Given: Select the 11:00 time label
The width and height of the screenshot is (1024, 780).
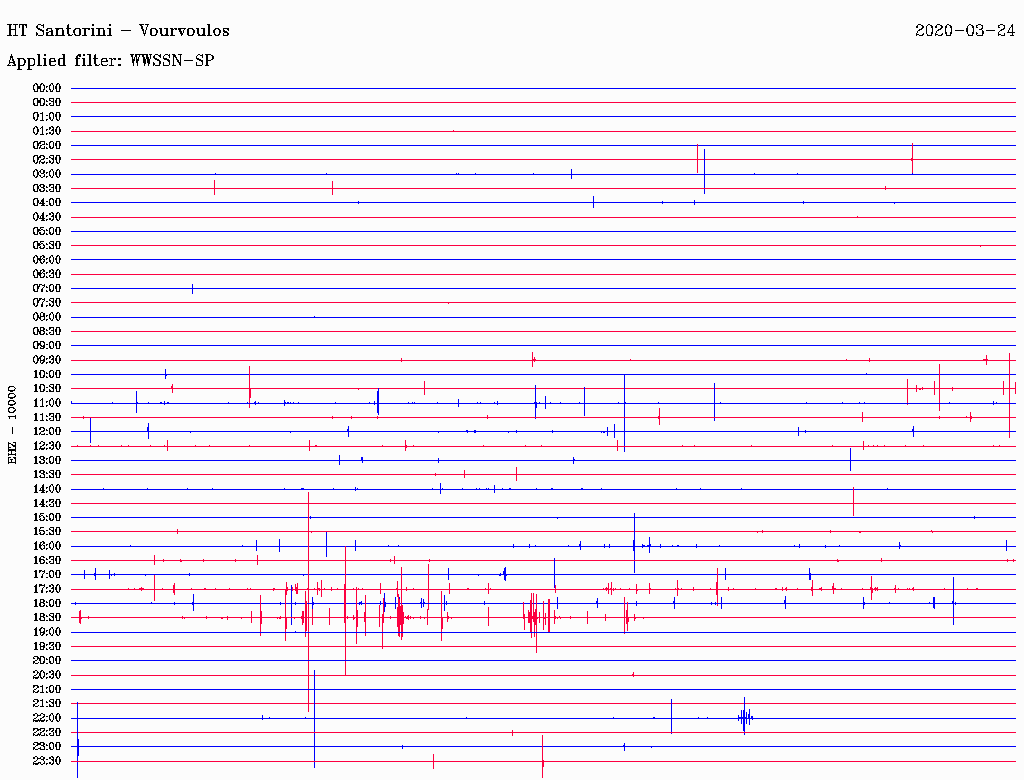Looking at the screenshot, I should point(47,403).
